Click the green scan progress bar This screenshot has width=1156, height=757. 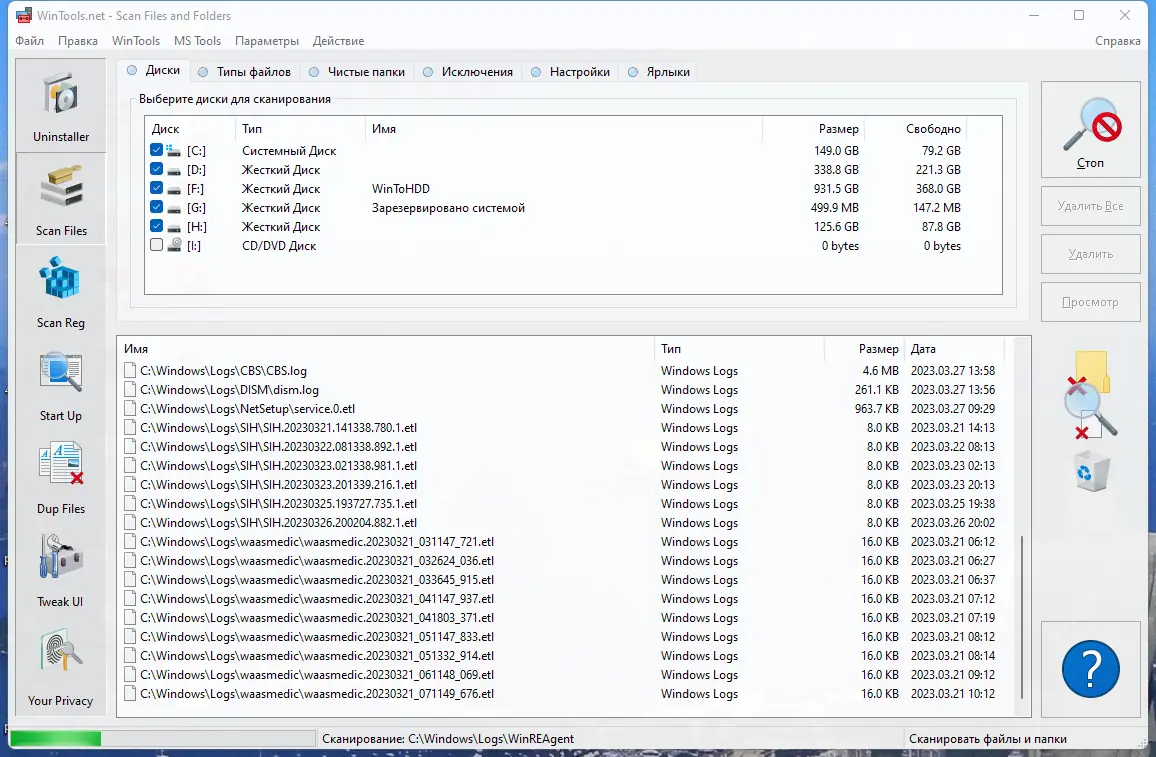pyautogui.click(x=56, y=739)
